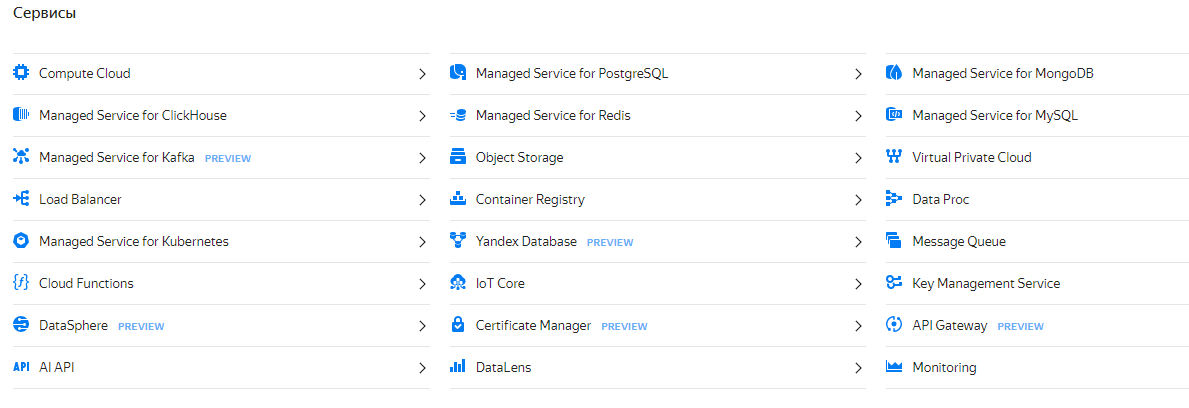Click the Message Queue icon
Image resolution: width=1189 pixels, height=408 pixels.
click(x=894, y=241)
